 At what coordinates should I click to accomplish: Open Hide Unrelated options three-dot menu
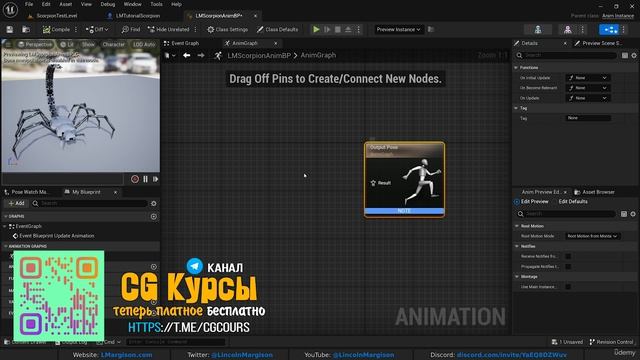click(196, 29)
